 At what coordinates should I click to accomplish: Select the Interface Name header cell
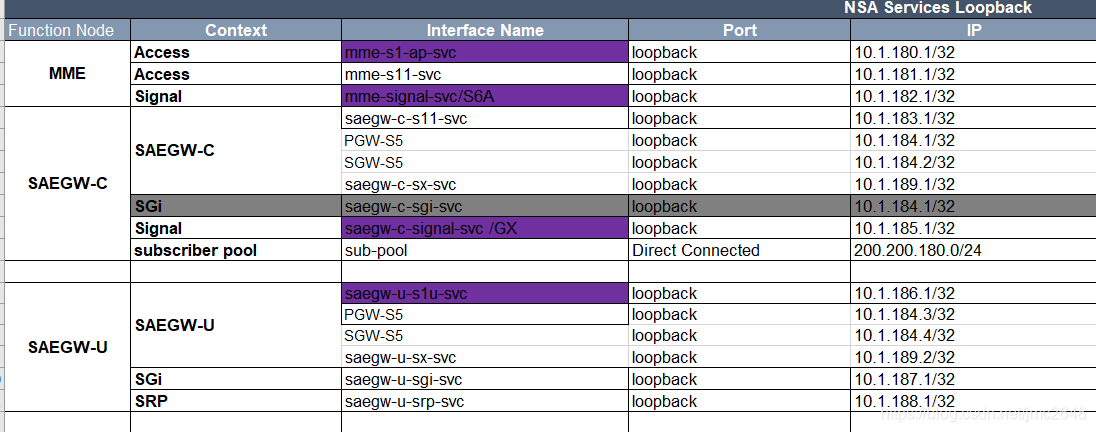pos(485,30)
